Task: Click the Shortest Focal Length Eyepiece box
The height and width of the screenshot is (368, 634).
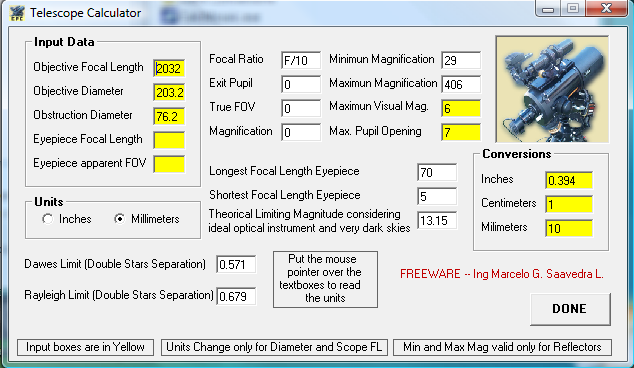Action: pos(437,197)
